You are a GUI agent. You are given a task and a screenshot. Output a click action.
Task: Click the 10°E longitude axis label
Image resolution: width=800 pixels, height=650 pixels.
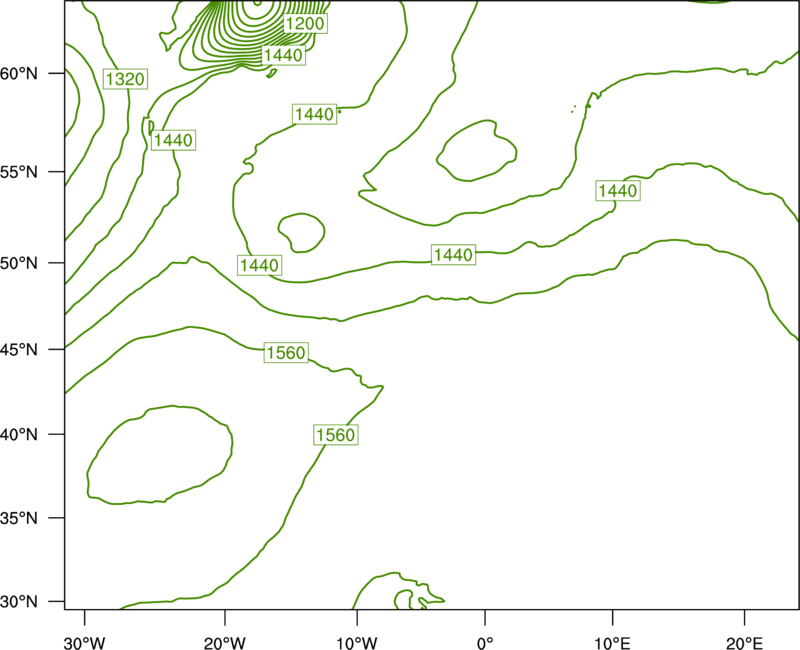click(612, 643)
